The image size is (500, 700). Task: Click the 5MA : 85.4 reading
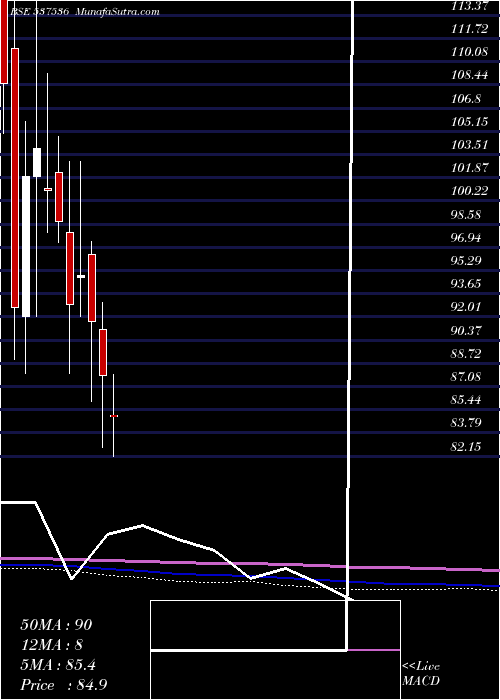point(58,665)
